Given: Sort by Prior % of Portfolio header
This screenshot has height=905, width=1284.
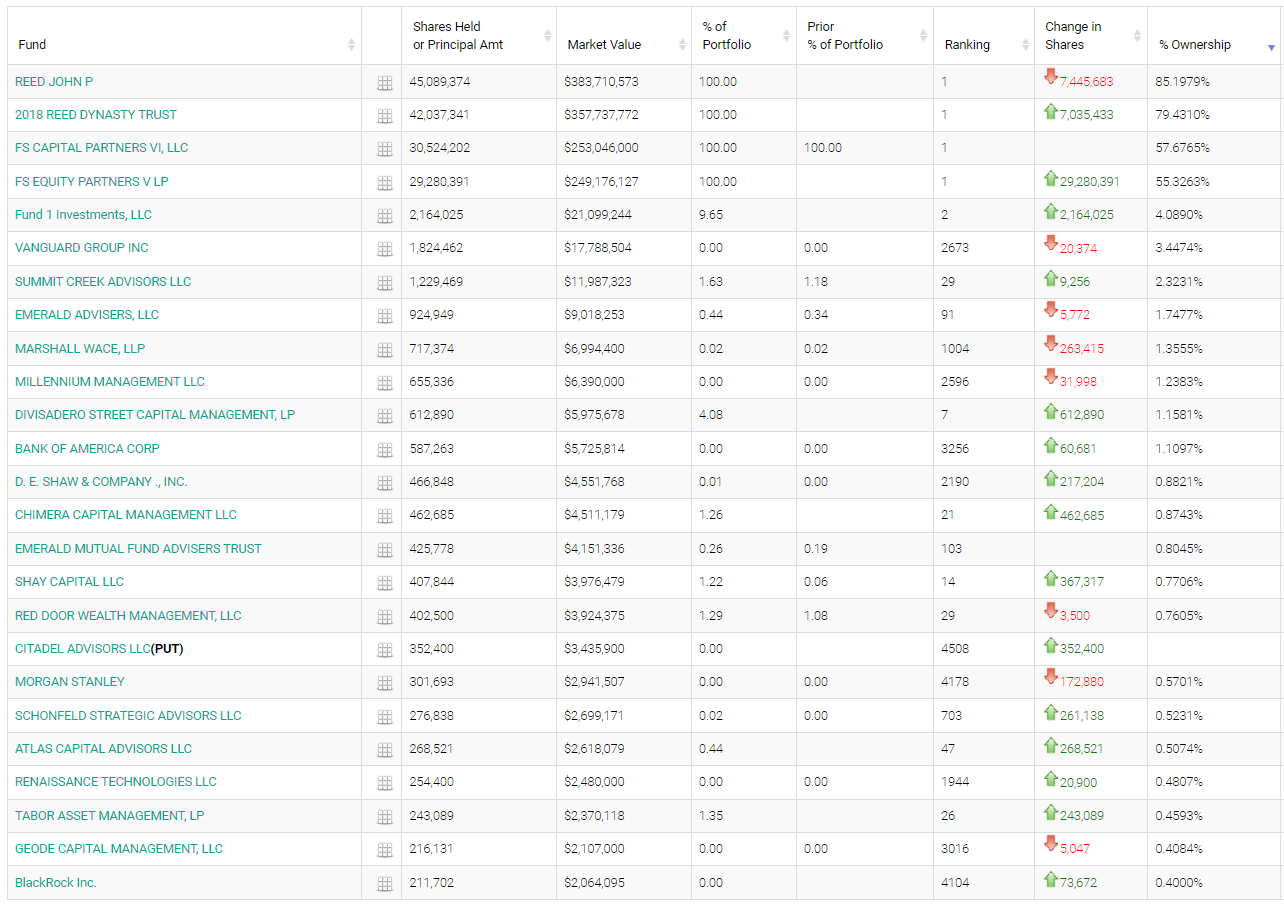Looking at the screenshot, I should (x=865, y=36).
